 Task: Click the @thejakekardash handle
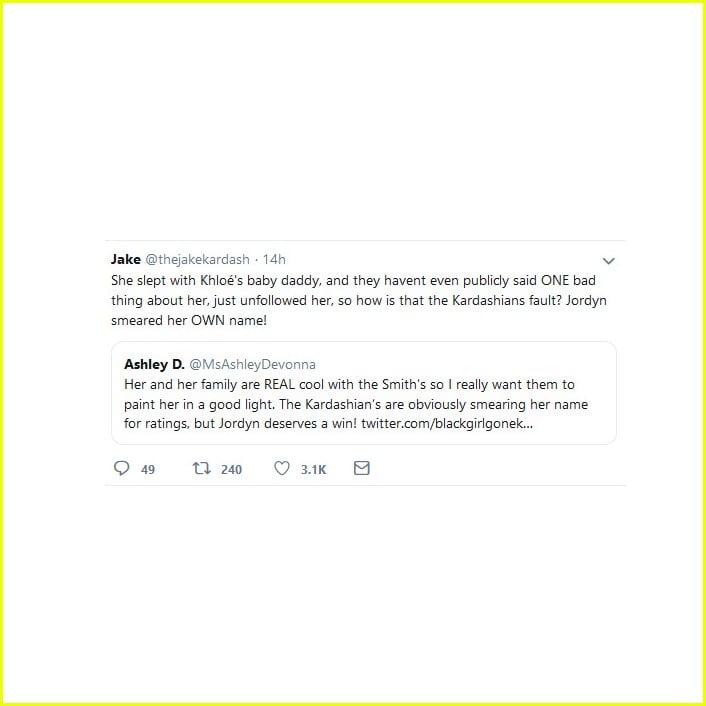(197, 259)
